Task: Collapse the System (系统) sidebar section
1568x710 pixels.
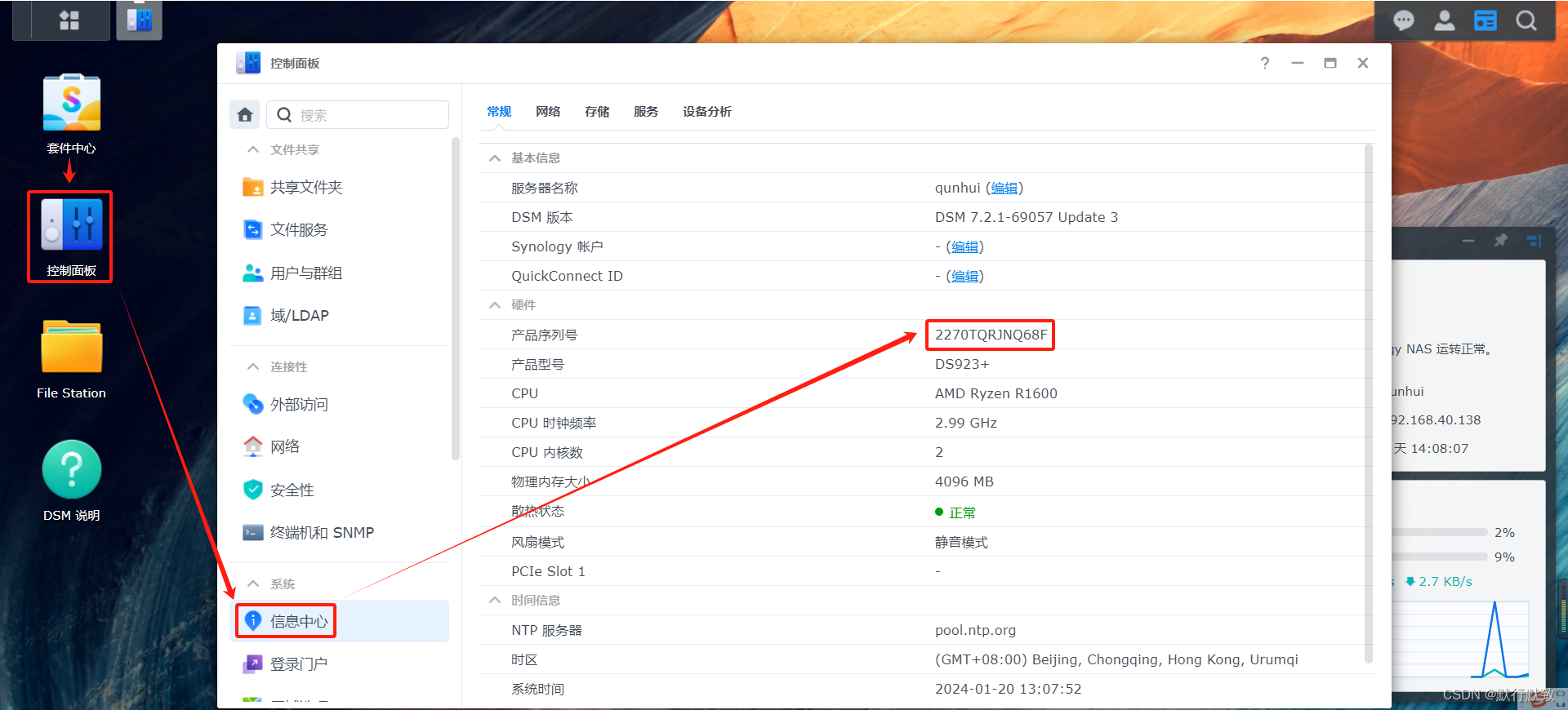Action: click(x=253, y=584)
